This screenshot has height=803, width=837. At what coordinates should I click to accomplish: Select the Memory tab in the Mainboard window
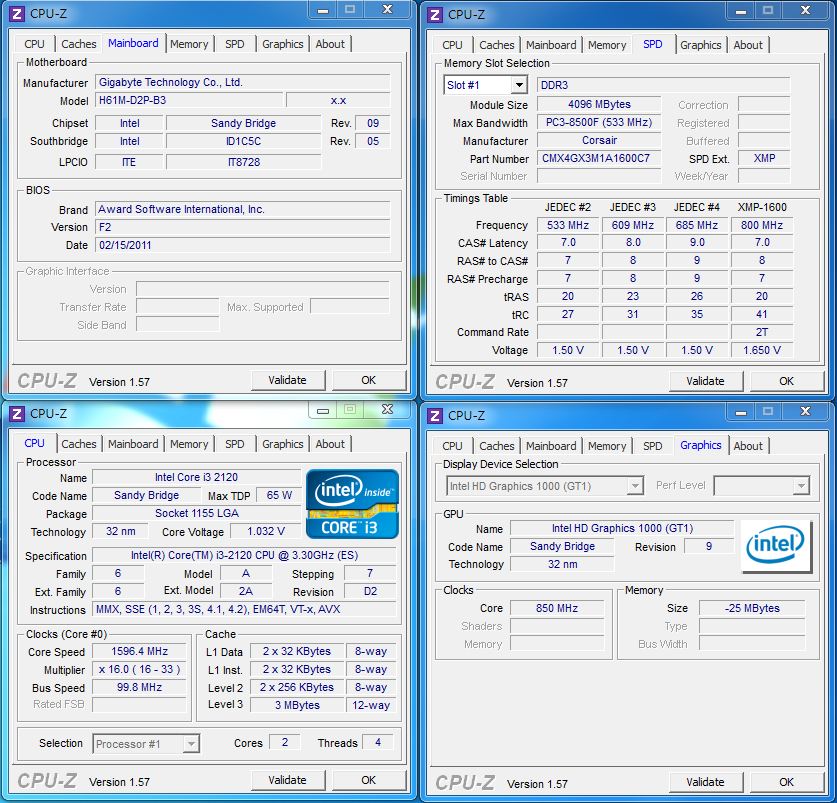click(x=189, y=44)
